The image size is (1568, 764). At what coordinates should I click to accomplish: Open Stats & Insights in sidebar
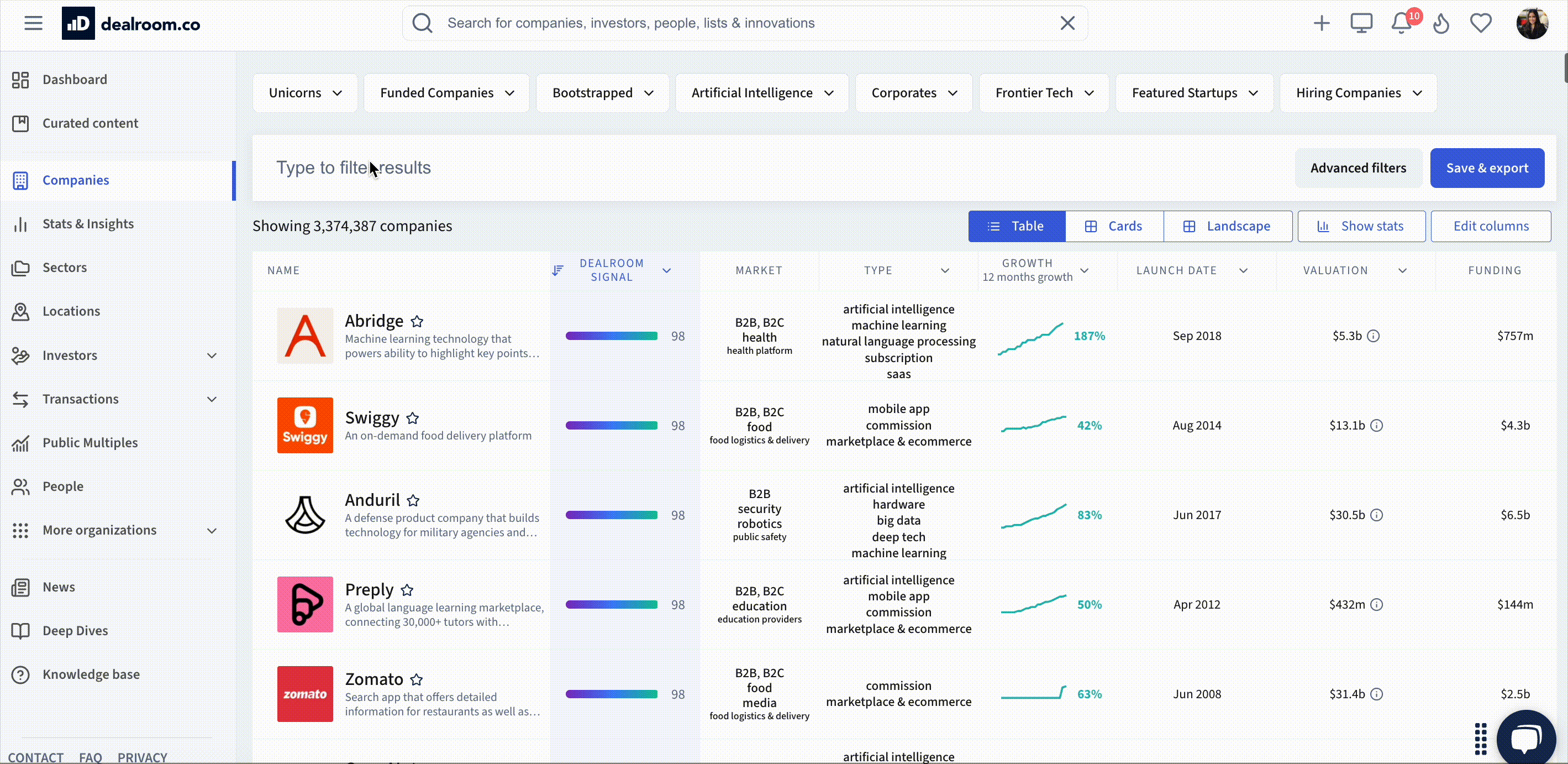click(x=88, y=223)
